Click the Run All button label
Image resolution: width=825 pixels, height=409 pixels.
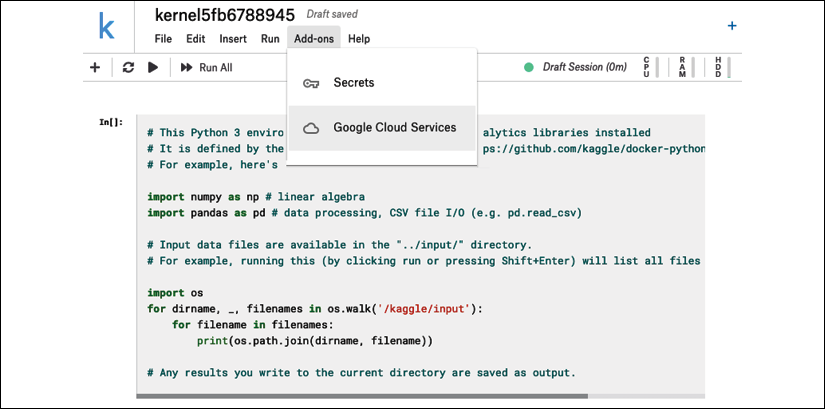(216, 67)
